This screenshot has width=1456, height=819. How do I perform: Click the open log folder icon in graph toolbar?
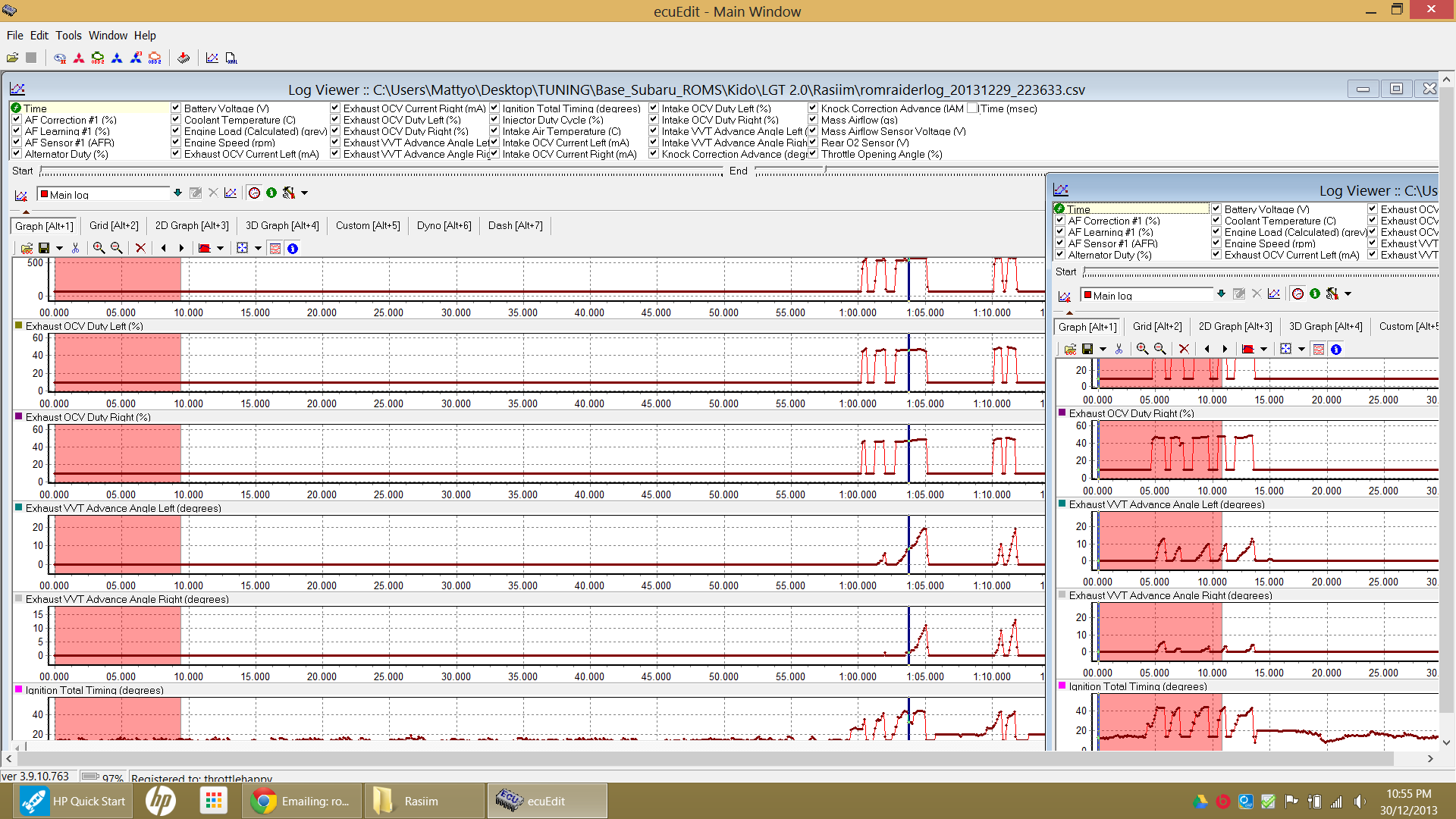pyautogui.click(x=27, y=248)
